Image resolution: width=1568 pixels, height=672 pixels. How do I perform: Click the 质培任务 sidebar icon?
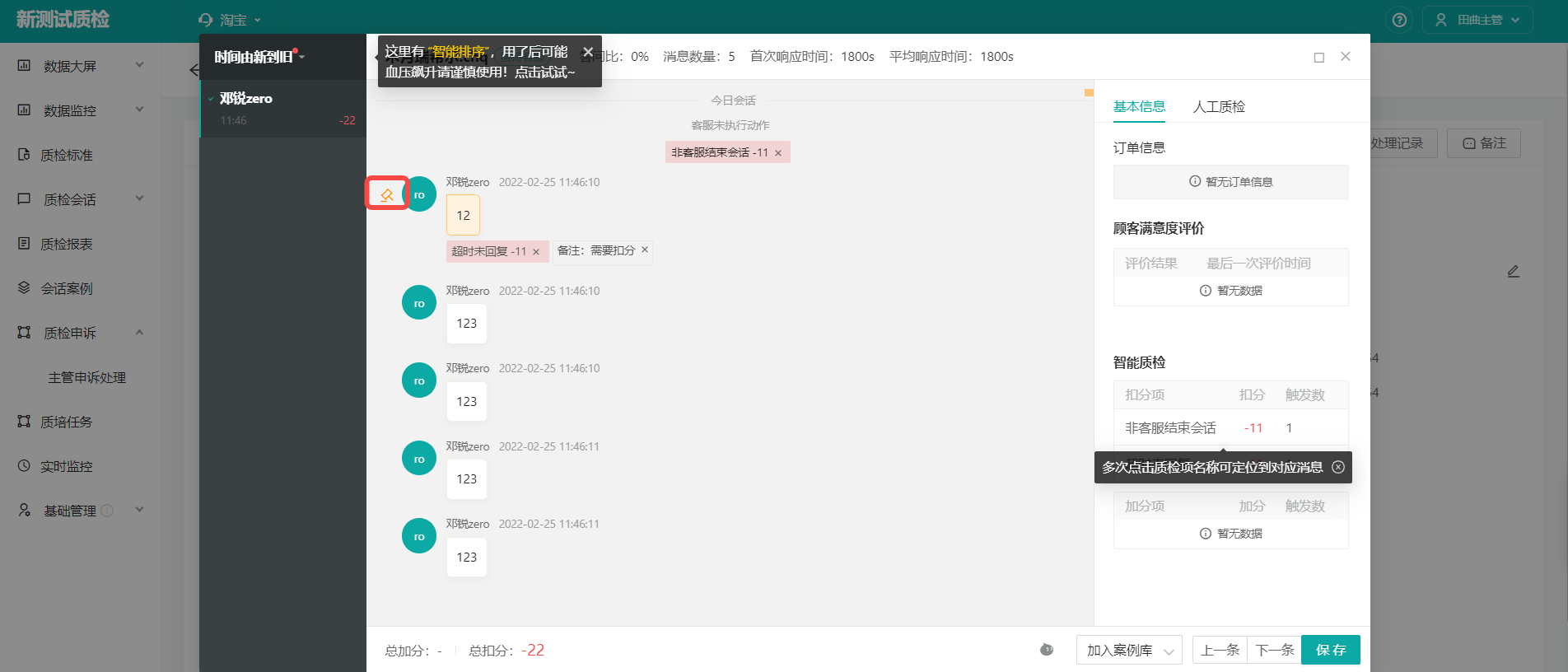click(24, 421)
